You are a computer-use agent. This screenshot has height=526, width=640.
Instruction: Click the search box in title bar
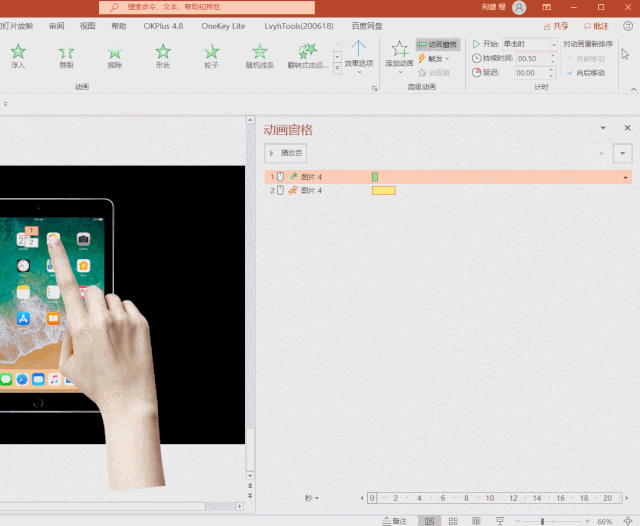click(207, 7)
